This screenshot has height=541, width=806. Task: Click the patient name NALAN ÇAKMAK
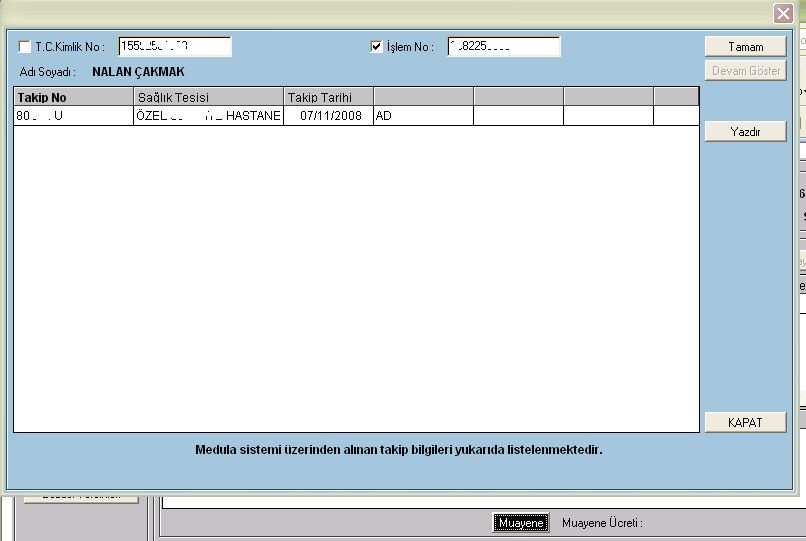click(x=138, y=72)
